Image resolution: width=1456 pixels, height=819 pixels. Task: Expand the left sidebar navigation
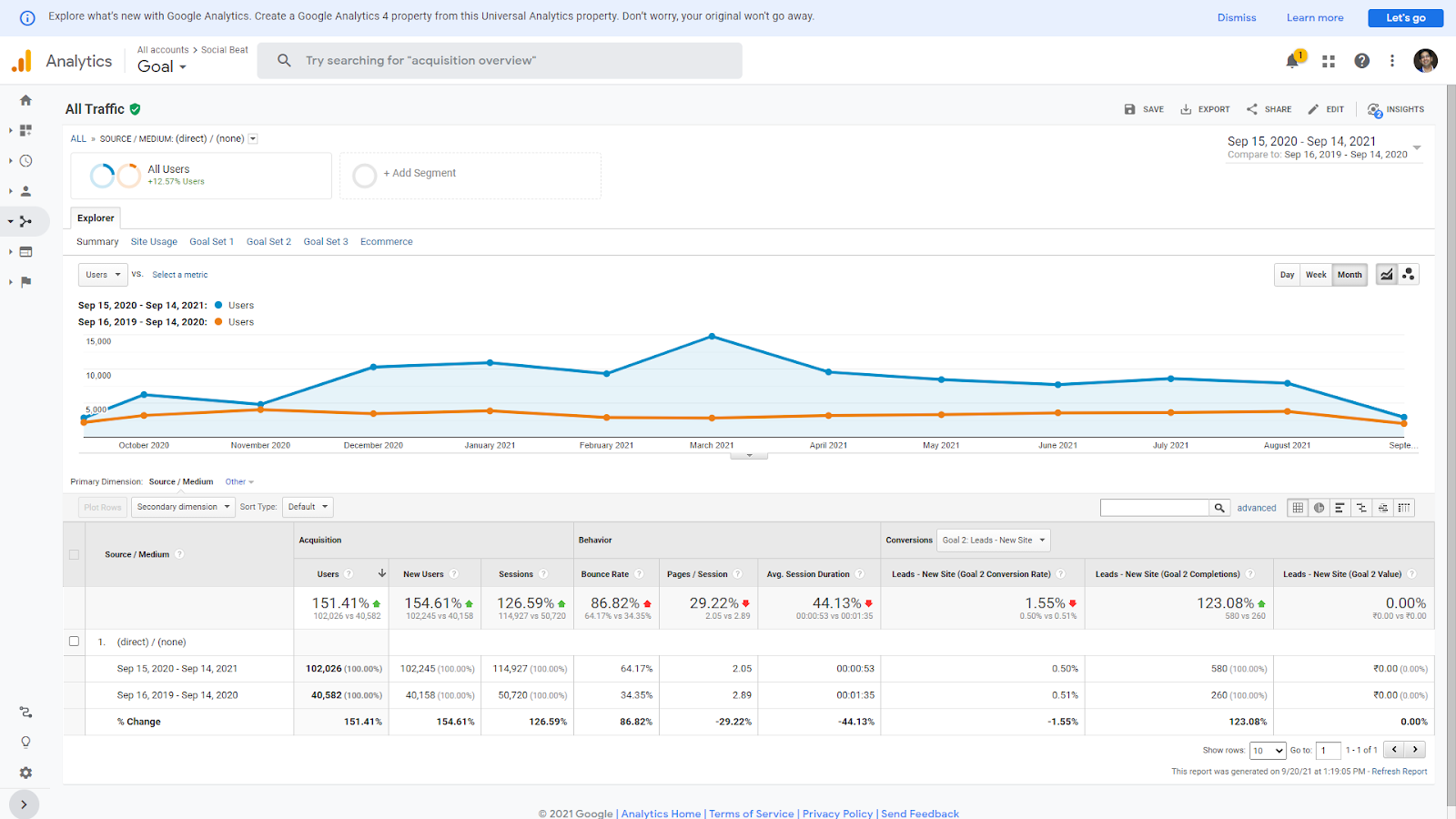click(24, 804)
